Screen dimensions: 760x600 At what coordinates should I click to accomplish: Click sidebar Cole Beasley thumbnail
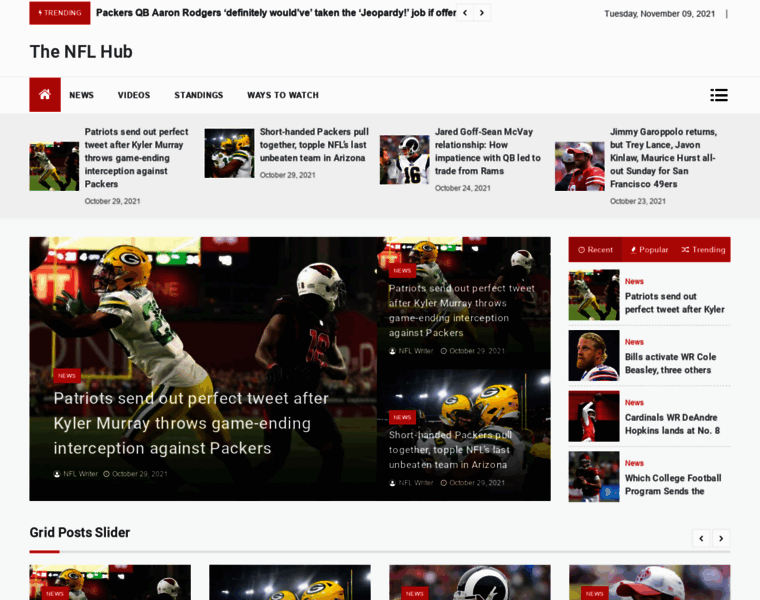click(594, 356)
